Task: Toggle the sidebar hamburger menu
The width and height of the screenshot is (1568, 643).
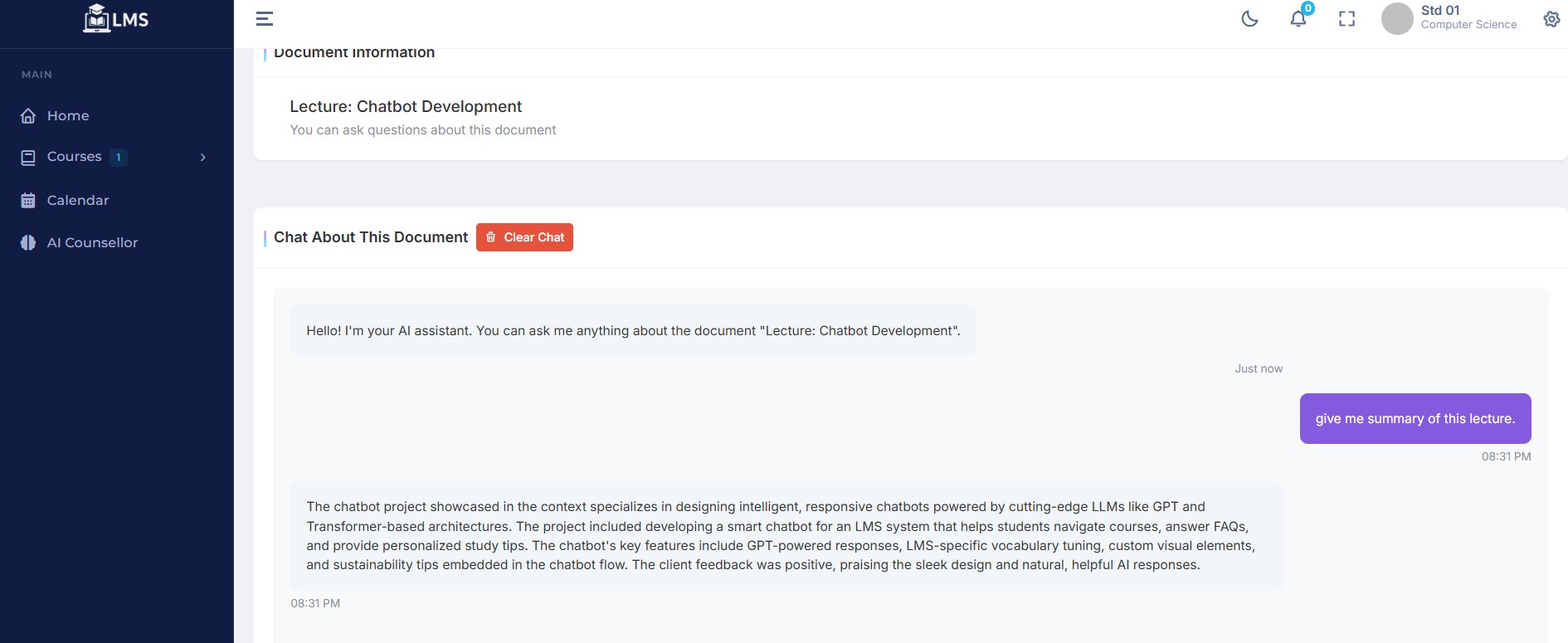Action: tap(265, 19)
